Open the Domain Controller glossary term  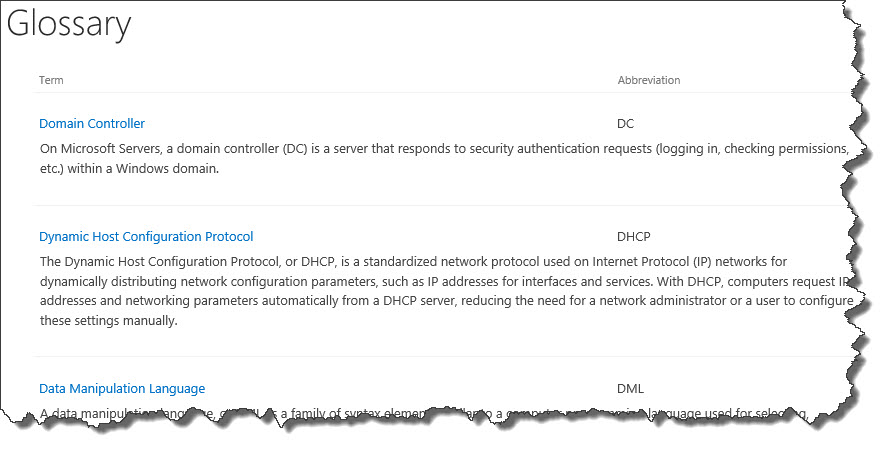coord(92,123)
